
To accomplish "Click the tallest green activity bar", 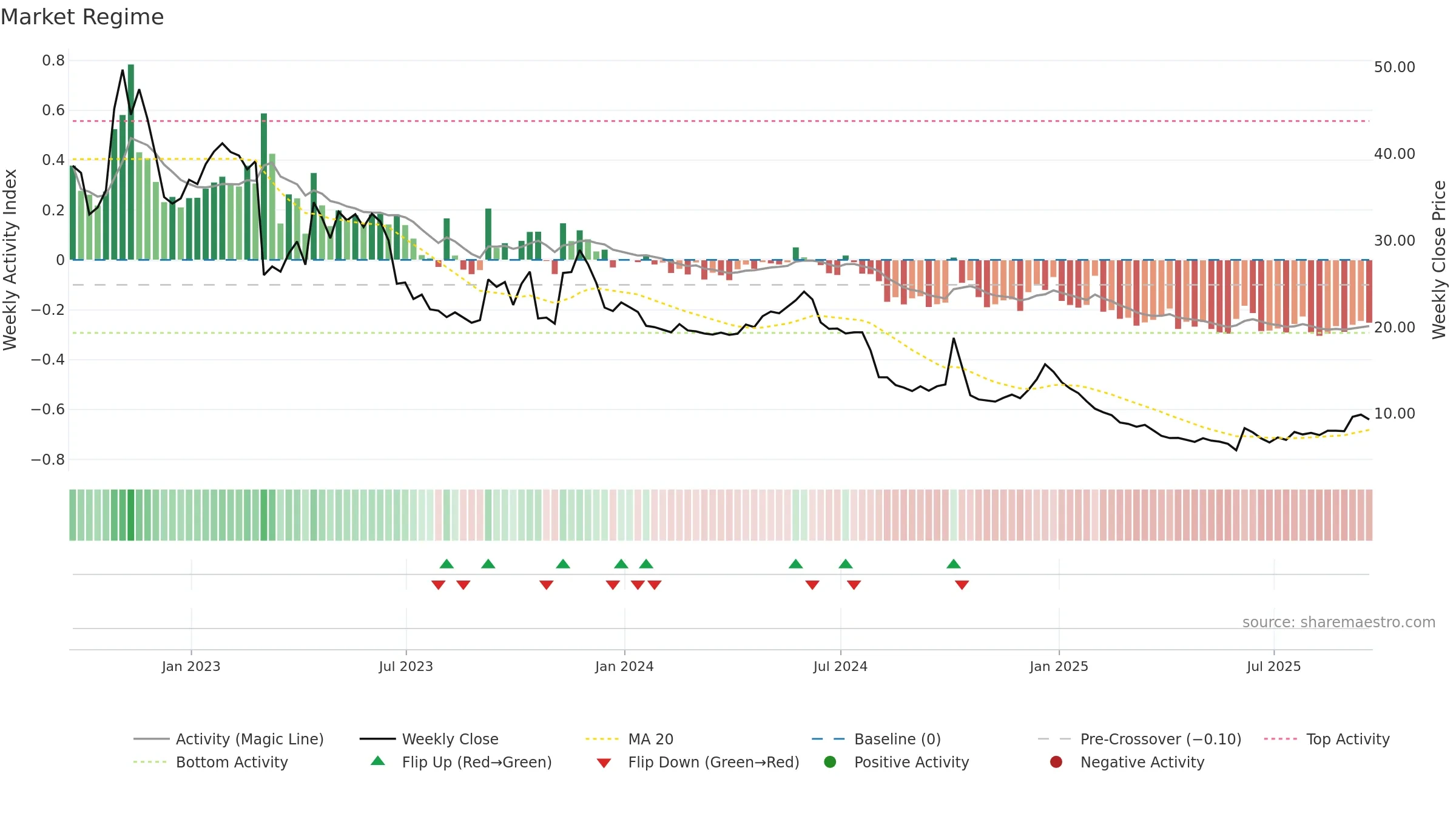I will [131, 162].
